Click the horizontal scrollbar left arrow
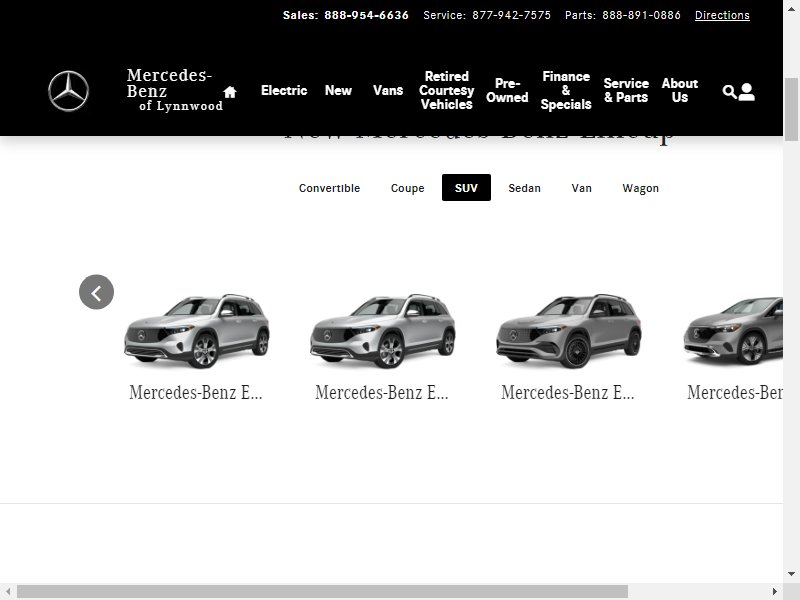The width and height of the screenshot is (800, 600). tap(8, 592)
